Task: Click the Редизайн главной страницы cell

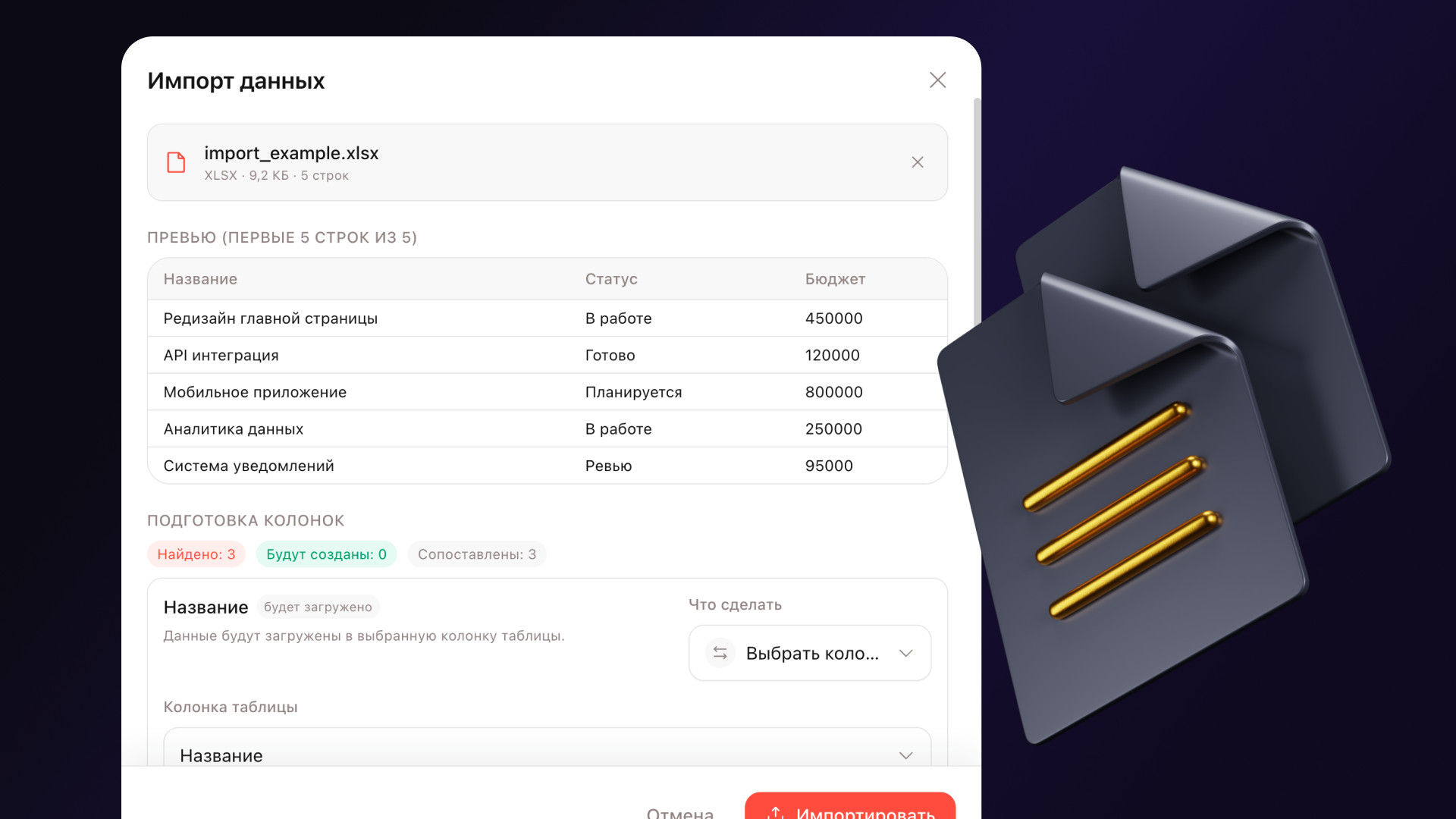Action: (271, 318)
